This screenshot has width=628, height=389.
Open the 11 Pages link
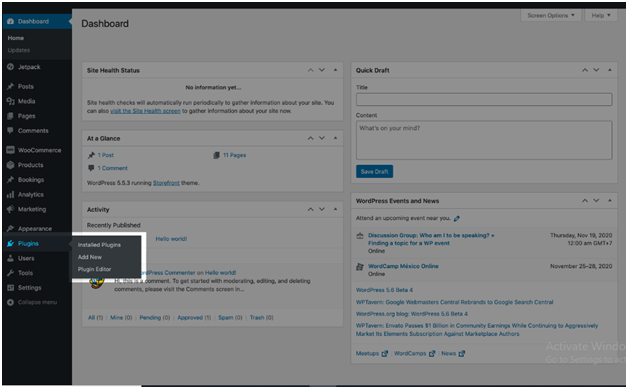234,155
